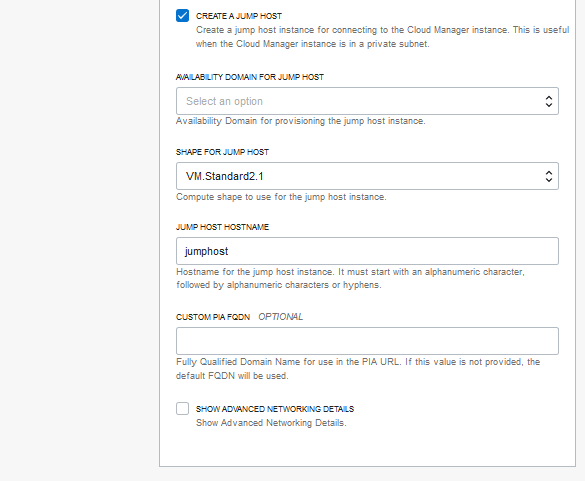Image resolution: width=585 pixels, height=481 pixels.
Task: Click 'Hostname for the jump host instance' description
Action: (350, 278)
